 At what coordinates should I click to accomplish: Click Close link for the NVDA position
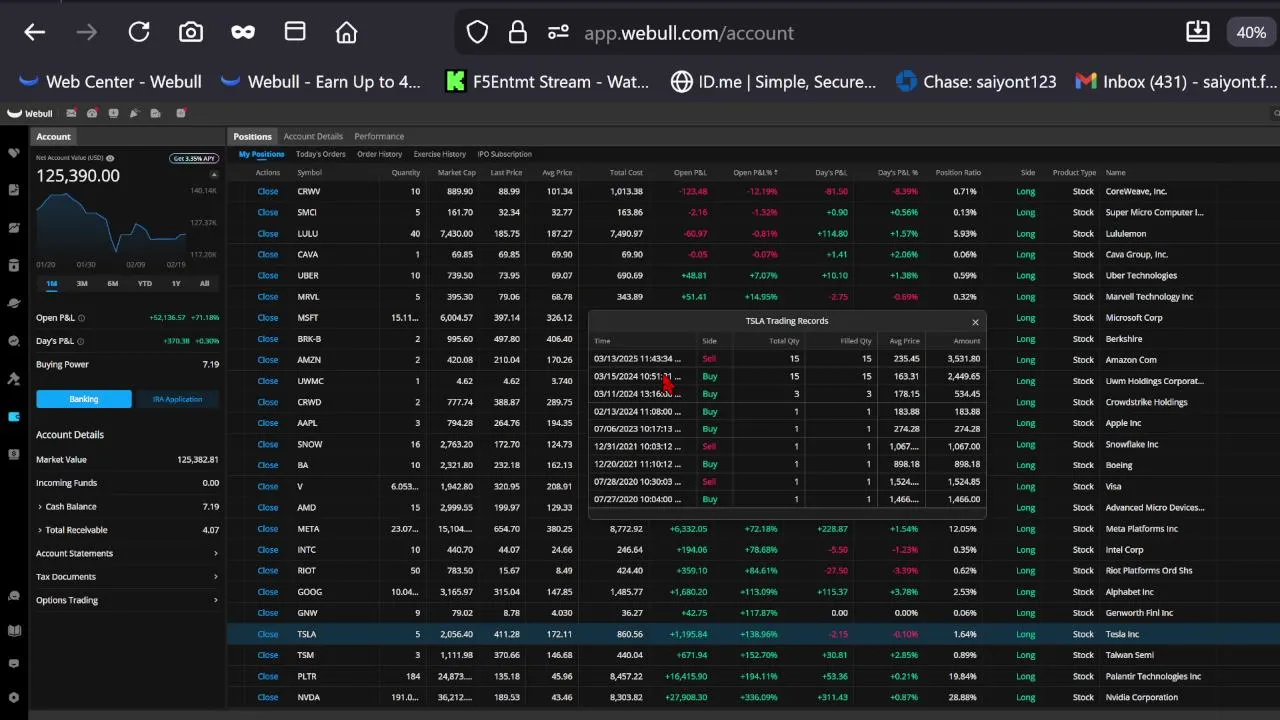(268, 697)
